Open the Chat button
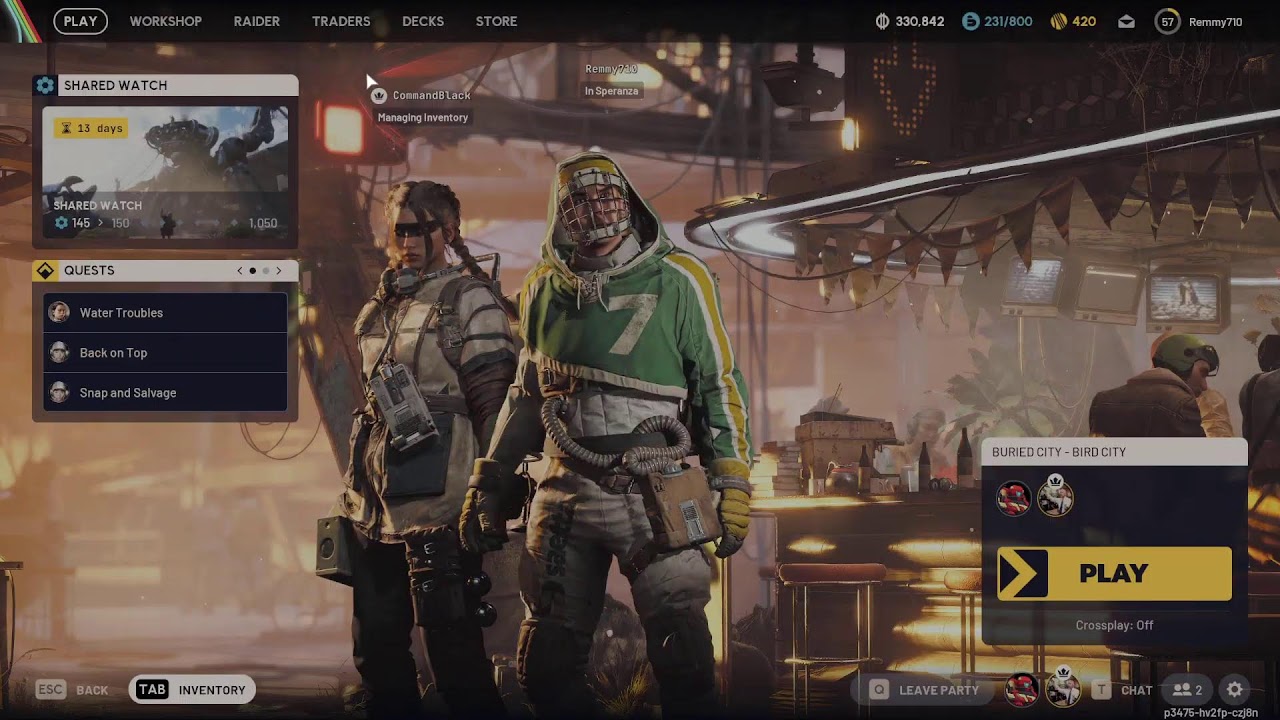1280x720 pixels. (1125, 690)
